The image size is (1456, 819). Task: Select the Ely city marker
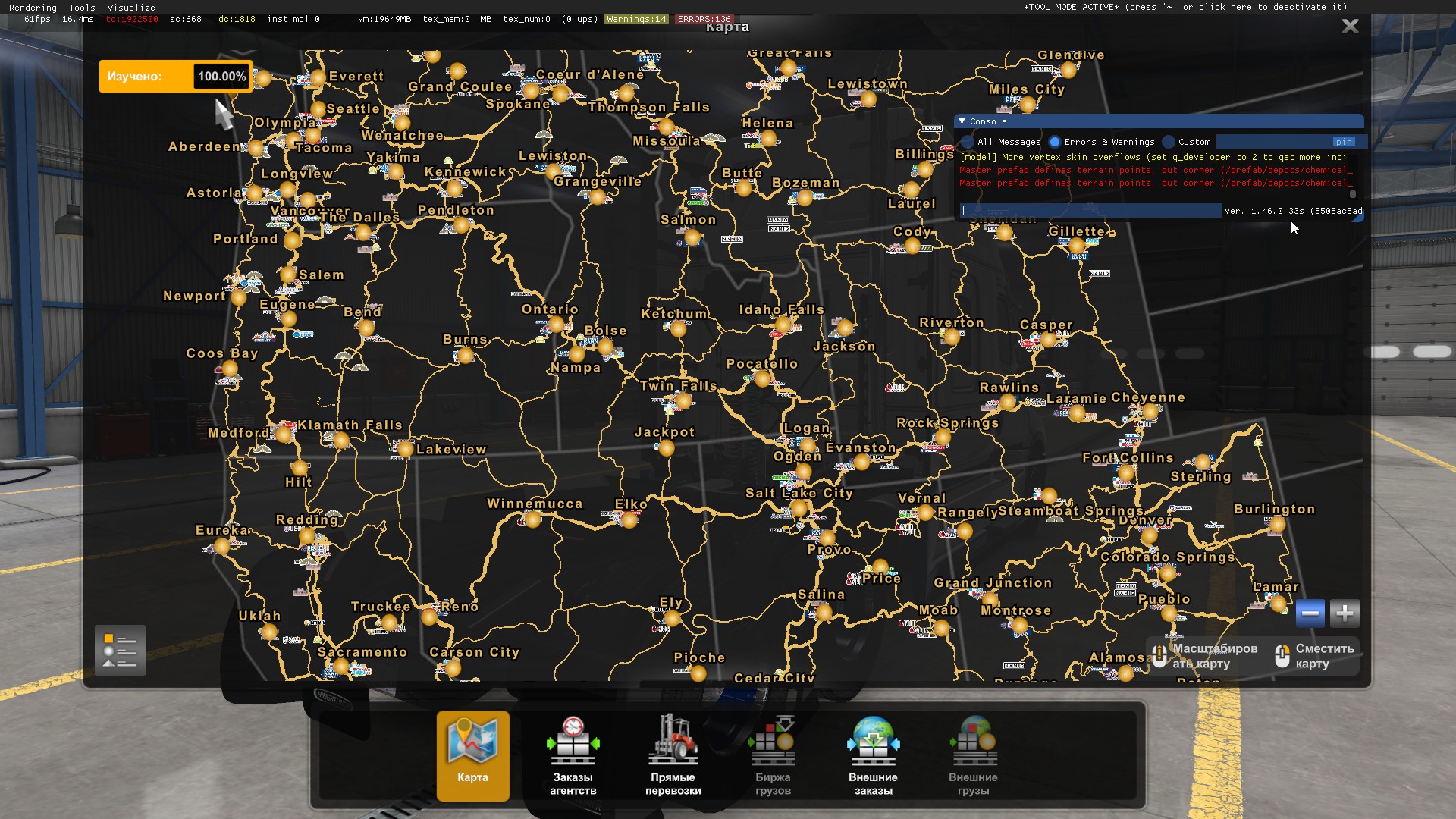coord(672,619)
